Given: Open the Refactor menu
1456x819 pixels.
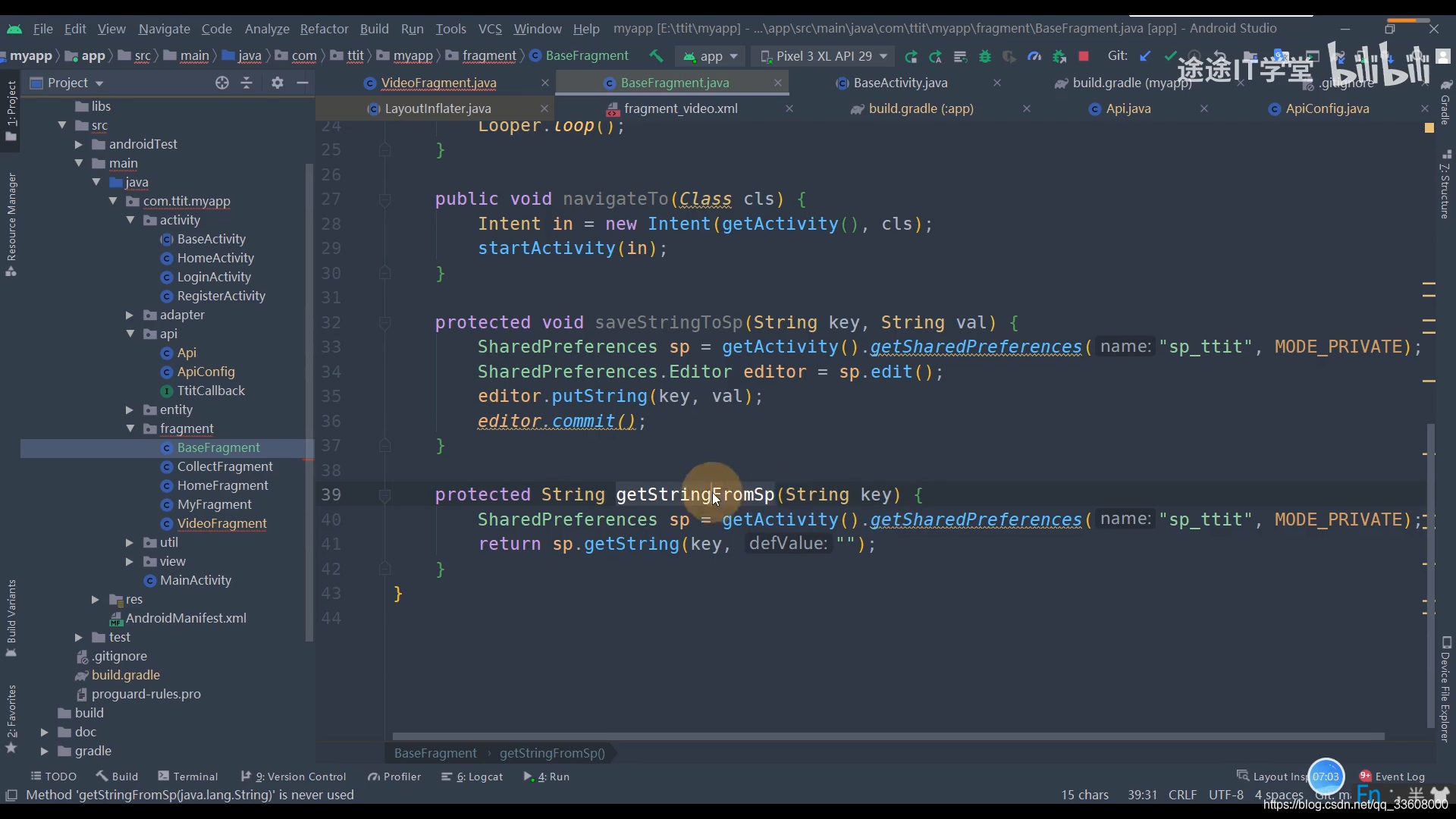Looking at the screenshot, I should click(x=324, y=28).
